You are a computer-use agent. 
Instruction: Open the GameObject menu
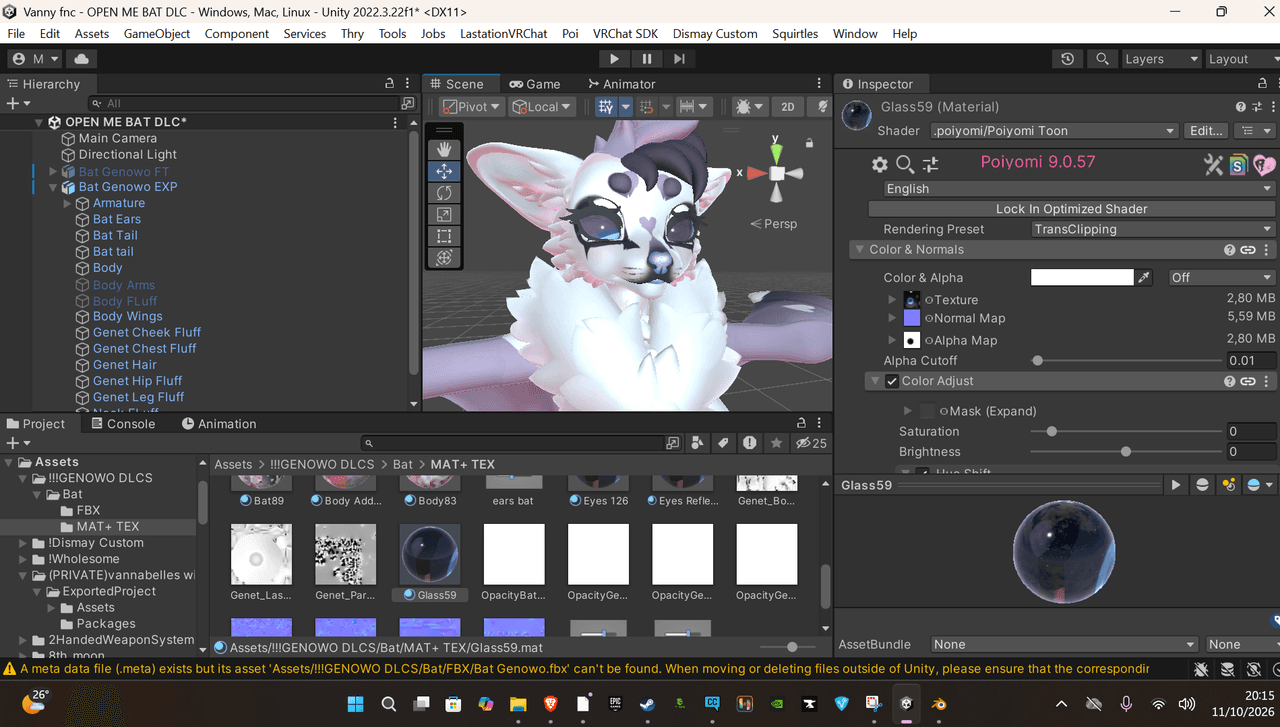tap(157, 33)
